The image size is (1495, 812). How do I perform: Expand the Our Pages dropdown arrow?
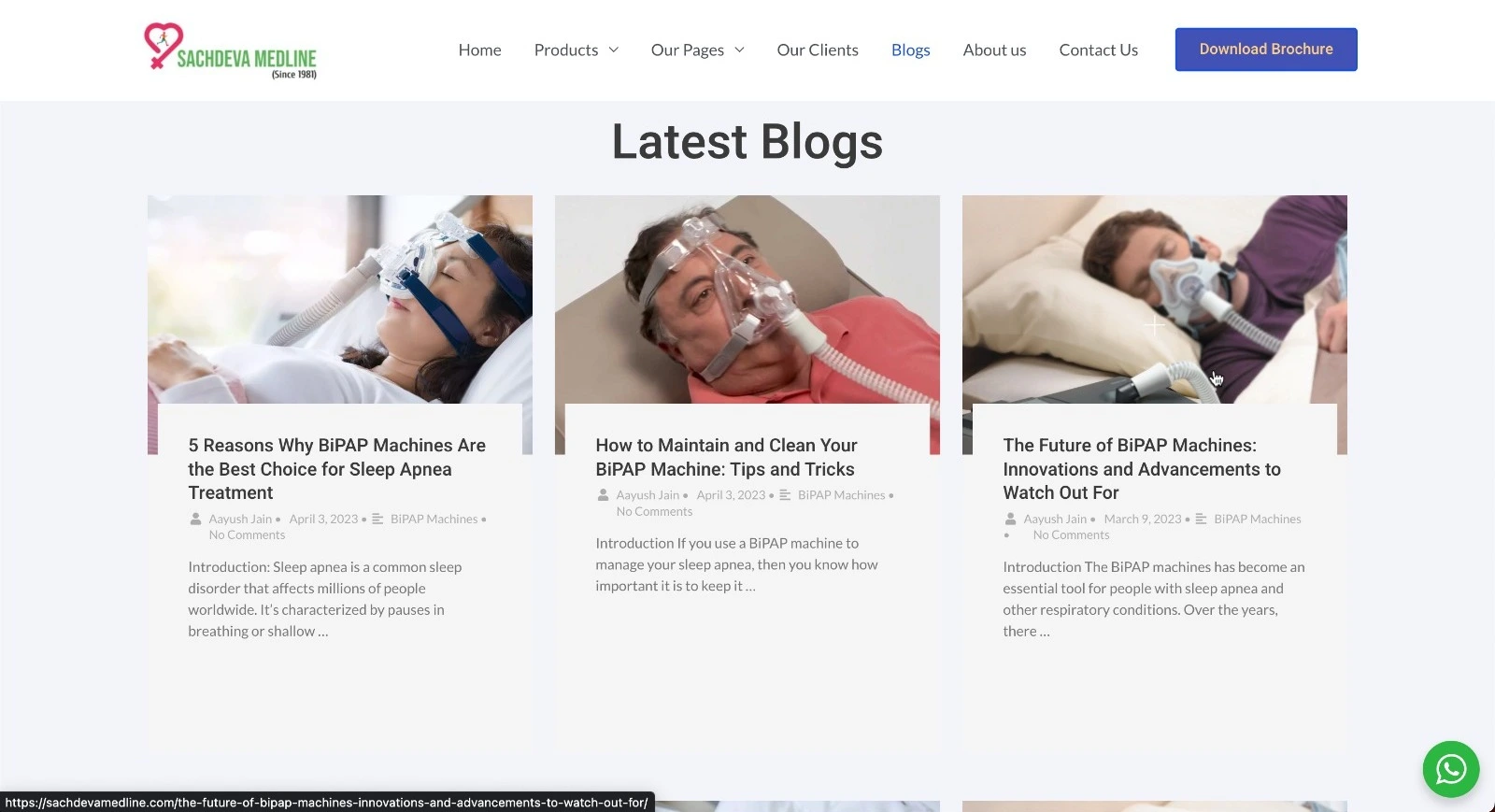(739, 50)
